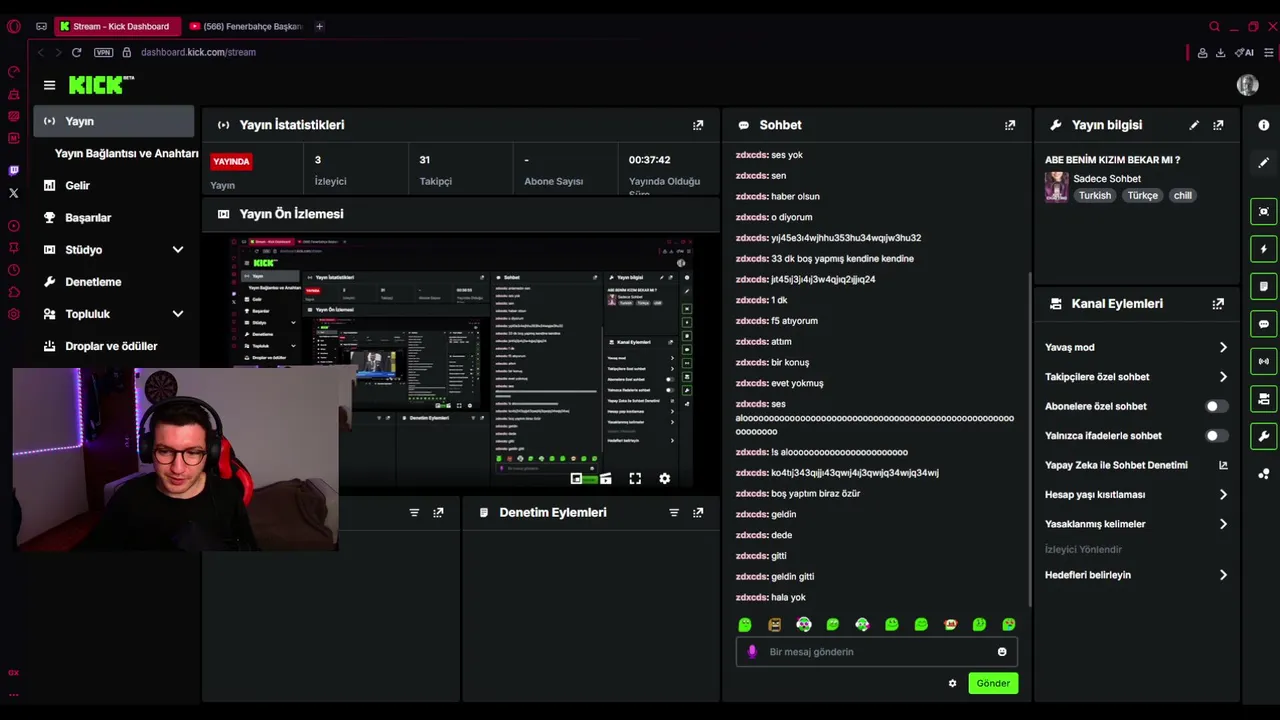Switch to the Fenerbahçe YouTube browser tab
This screenshot has height=720, width=1280.
tap(246, 26)
